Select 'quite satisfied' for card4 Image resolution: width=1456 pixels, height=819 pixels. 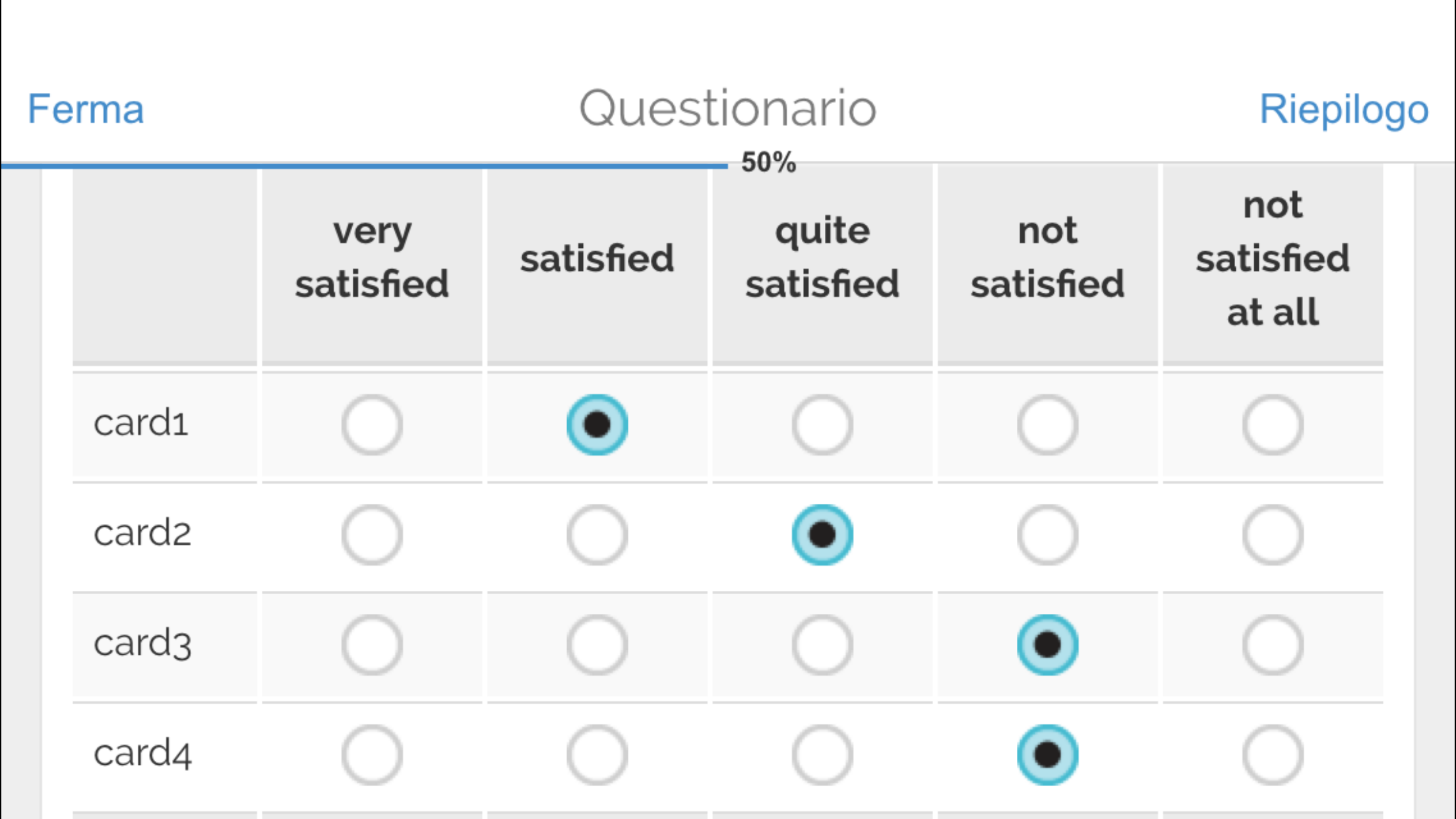[x=822, y=755]
